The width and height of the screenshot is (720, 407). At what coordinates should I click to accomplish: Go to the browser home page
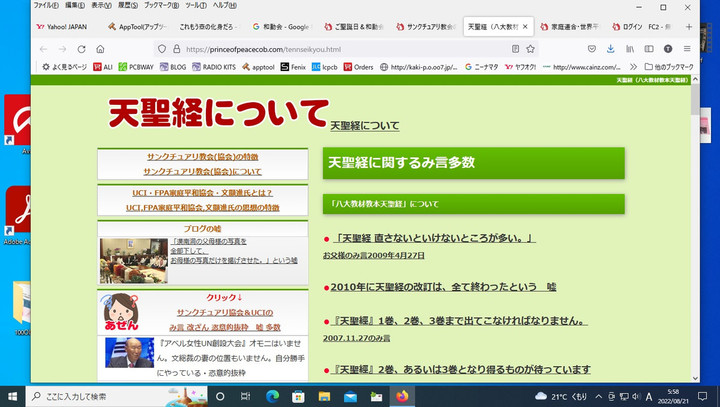click(100, 48)
